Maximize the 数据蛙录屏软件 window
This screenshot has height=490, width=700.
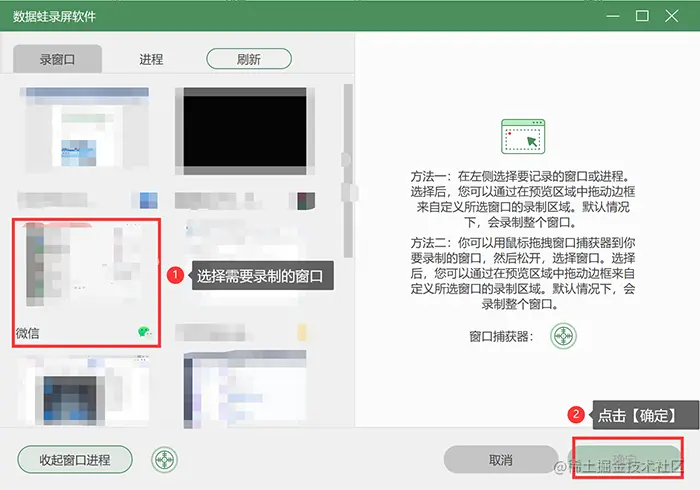642,16
